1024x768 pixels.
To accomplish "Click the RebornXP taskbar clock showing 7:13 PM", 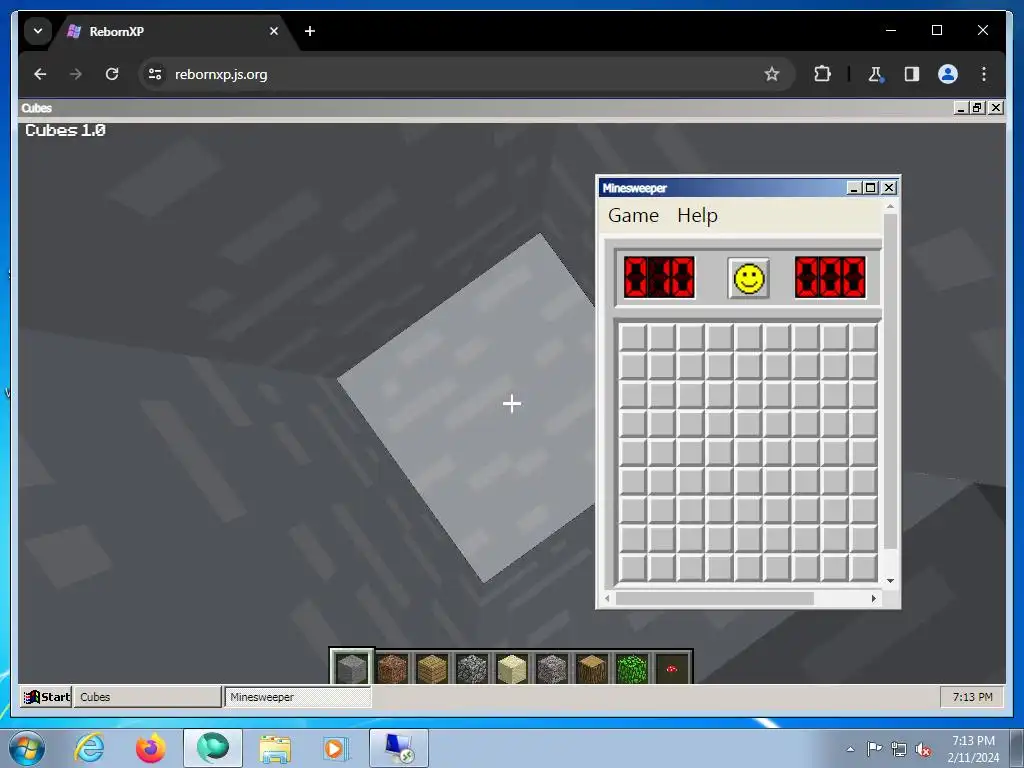I will [x=972, y=697].
